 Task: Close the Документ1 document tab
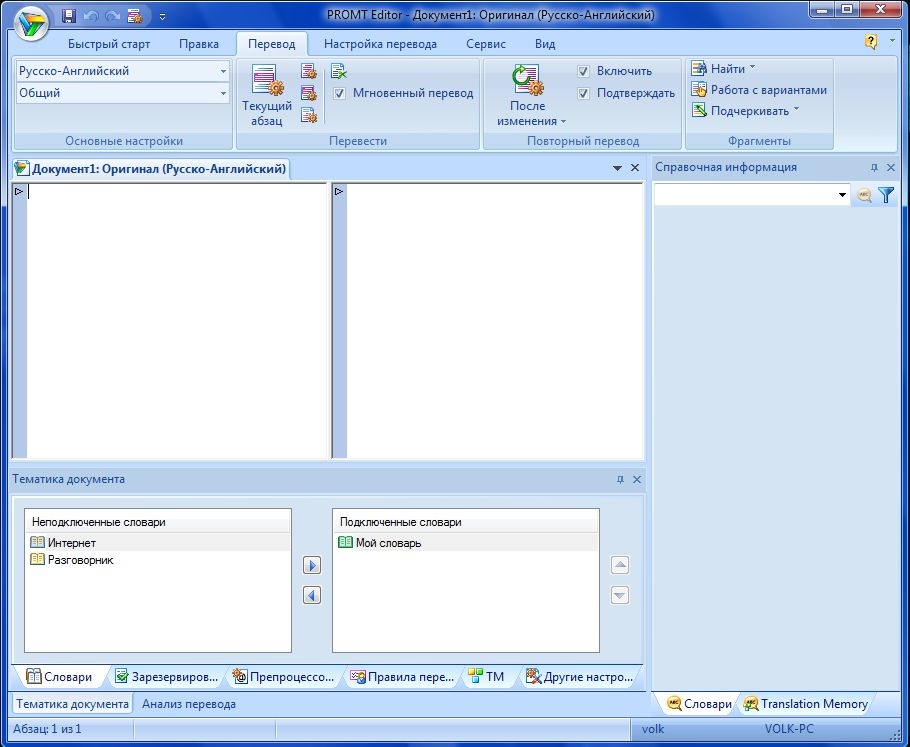635,168
